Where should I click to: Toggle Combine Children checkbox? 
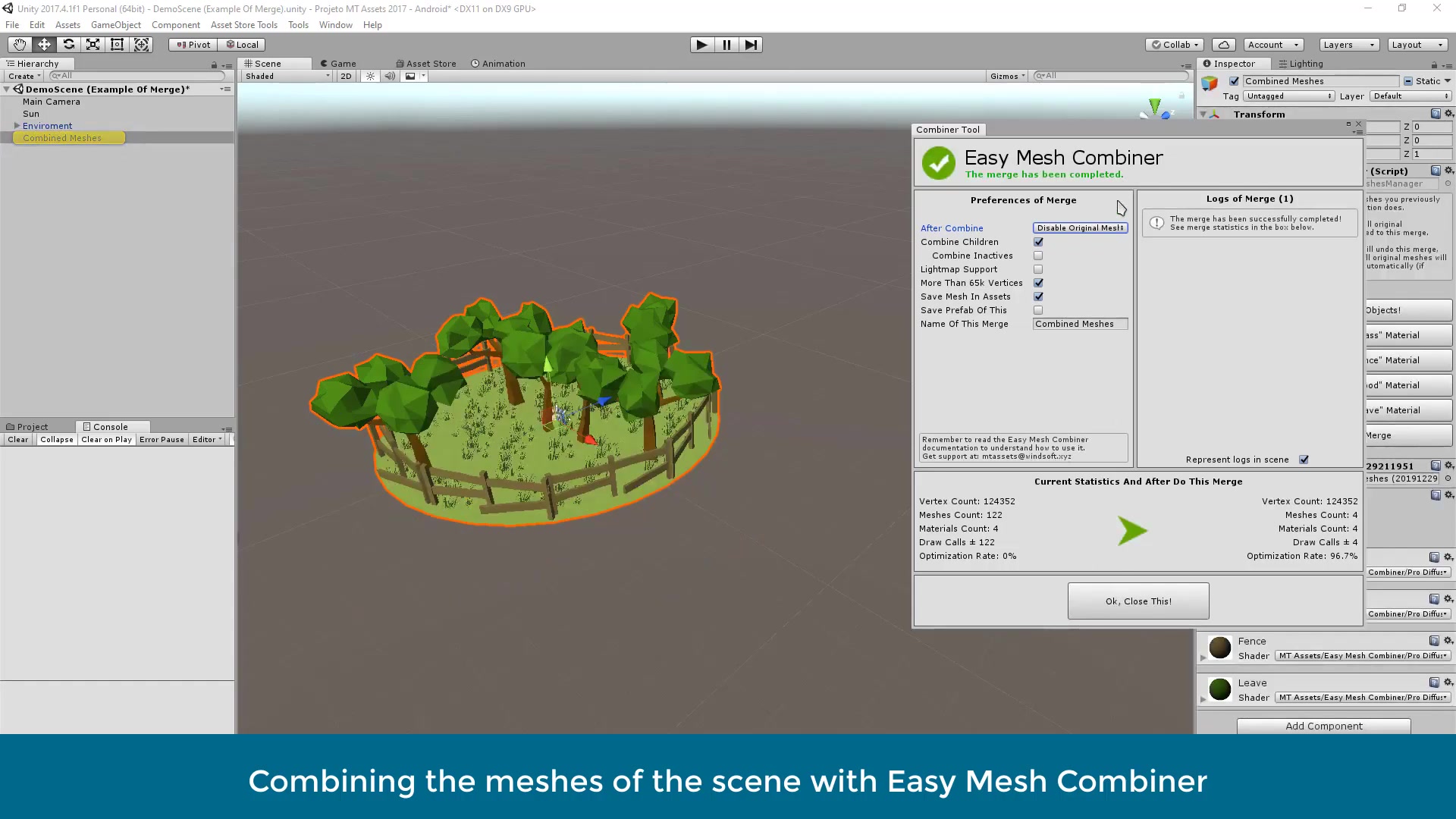pyautogui.click(x=1038, y=242)
